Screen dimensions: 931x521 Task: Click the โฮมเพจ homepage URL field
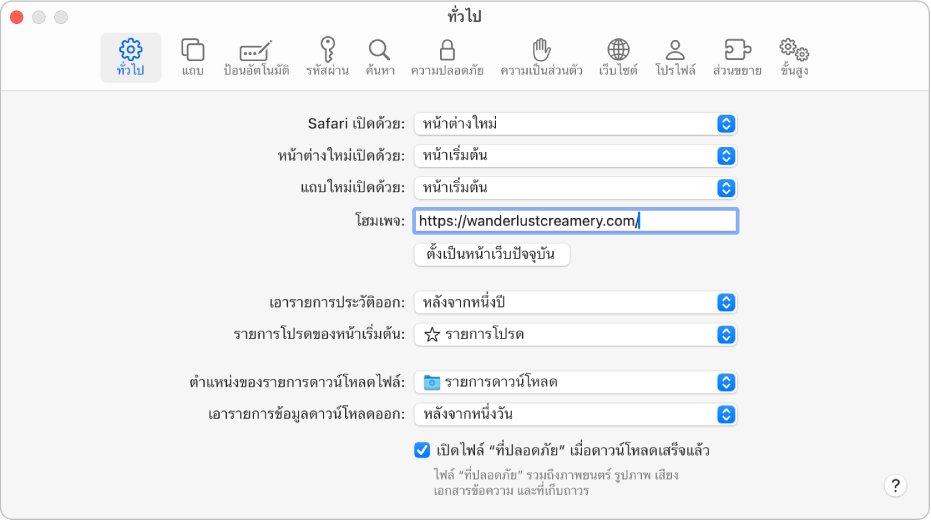click(576, 221)
